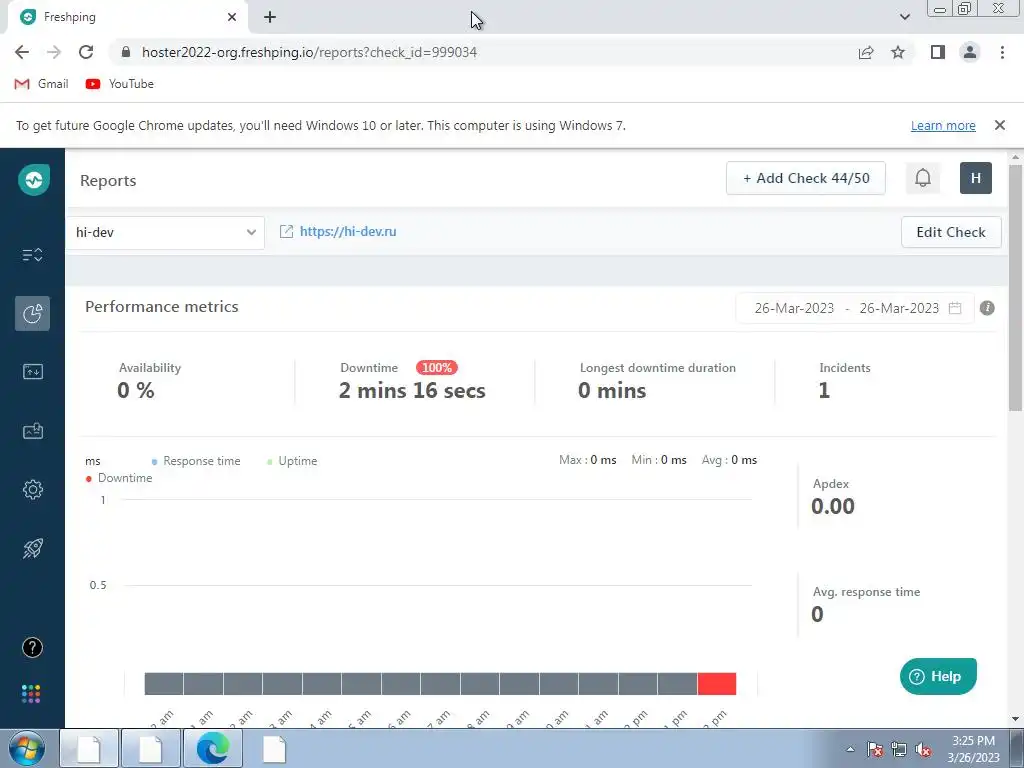The image size is (1024, 768).
Task: Click the Apdex 0.00 value
Action: click(833, 506)
